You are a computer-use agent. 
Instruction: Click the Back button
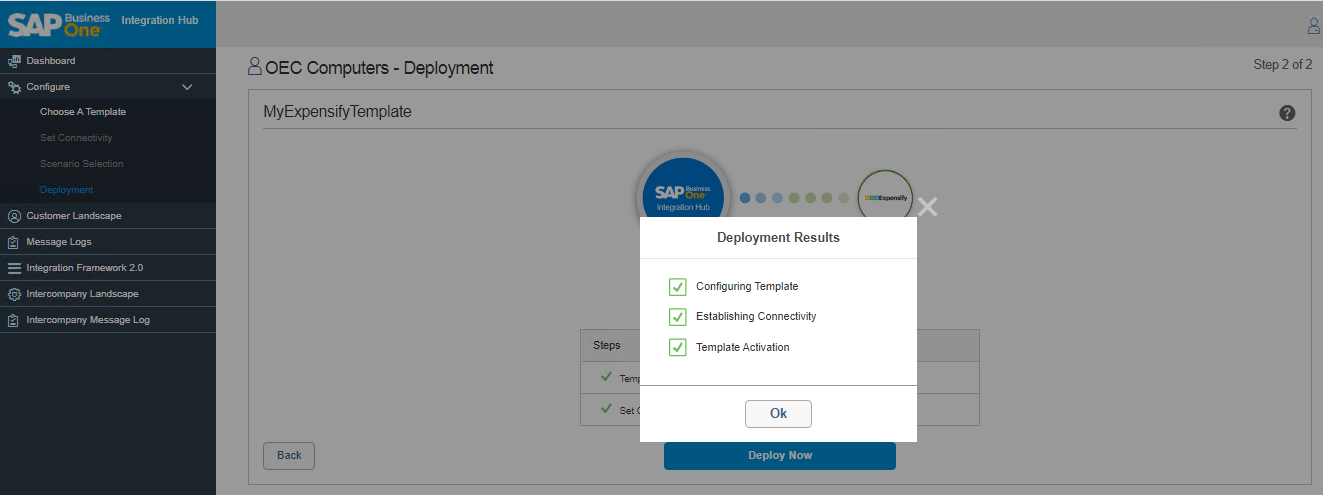click(x=289, y=455)
